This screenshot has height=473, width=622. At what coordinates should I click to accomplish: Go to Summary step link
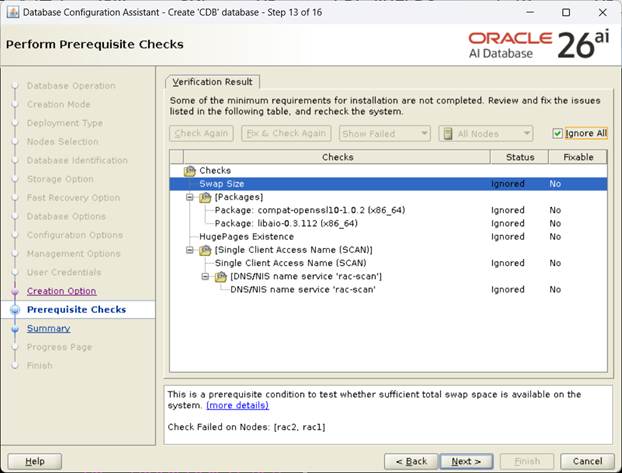pyautogui.click(x=48, y=328)
